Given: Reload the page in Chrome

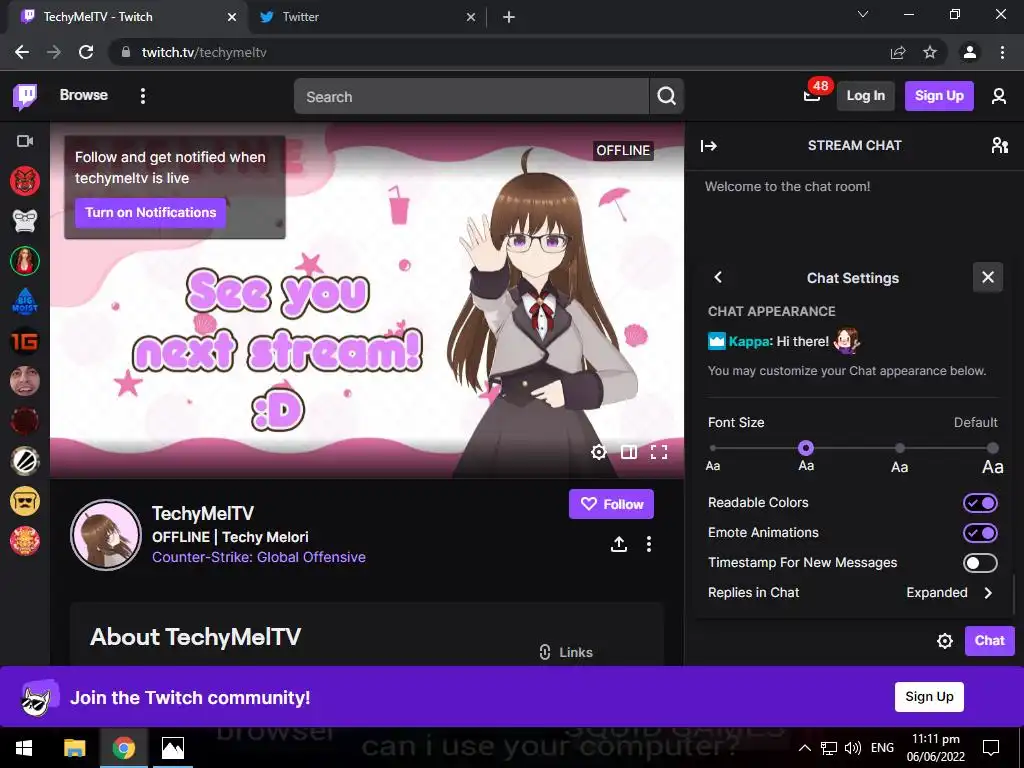Looking at the screenshot, I should pyautogui.click(x=86, y=52).
